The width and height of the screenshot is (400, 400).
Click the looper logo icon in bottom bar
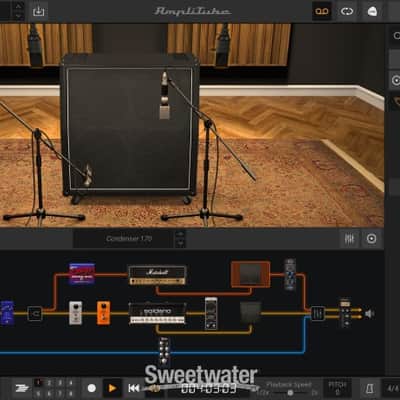[22, 388]
